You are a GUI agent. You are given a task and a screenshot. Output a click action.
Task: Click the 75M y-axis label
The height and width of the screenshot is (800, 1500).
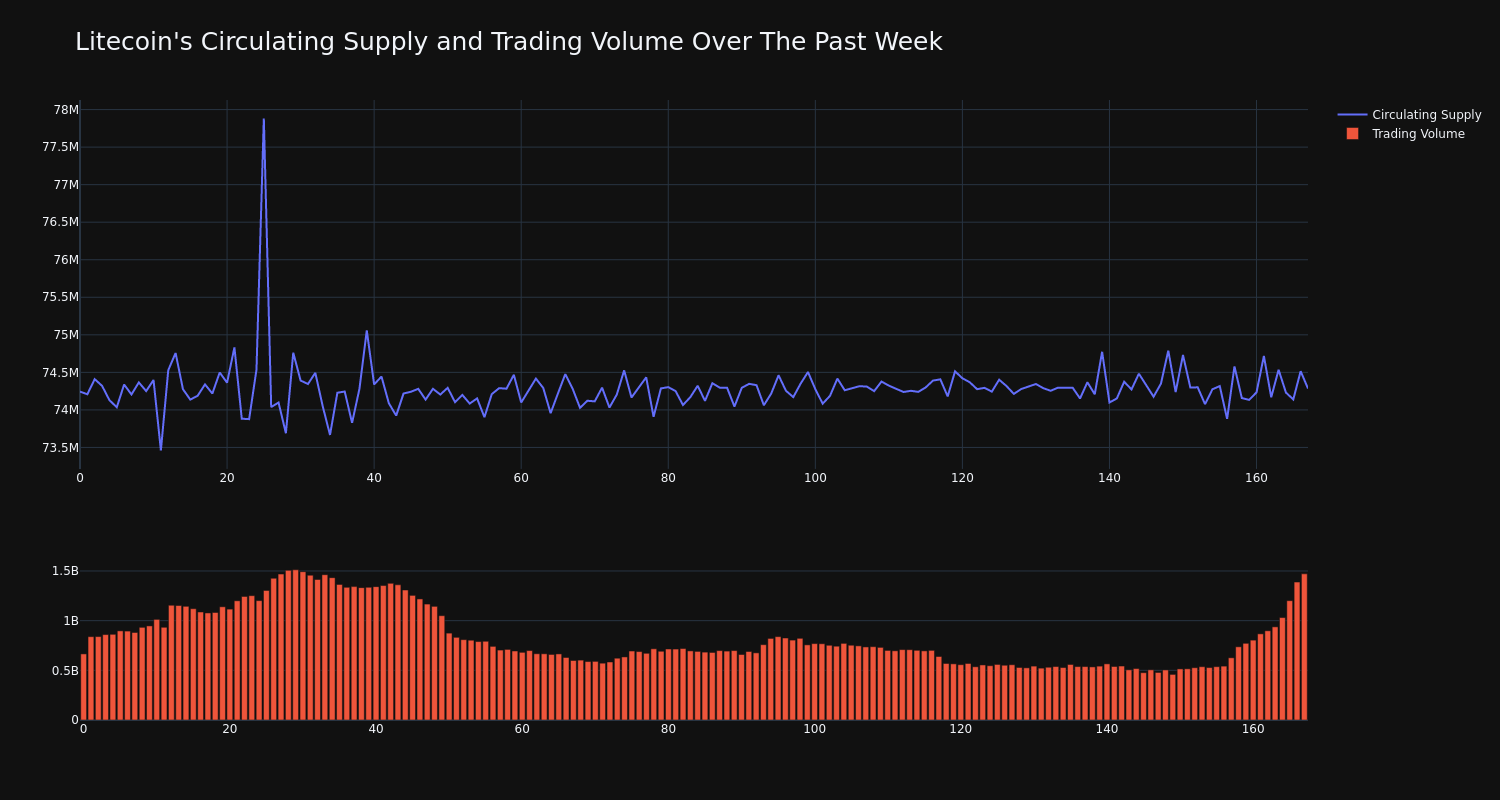pyautogui.click(x=66, y=335)
